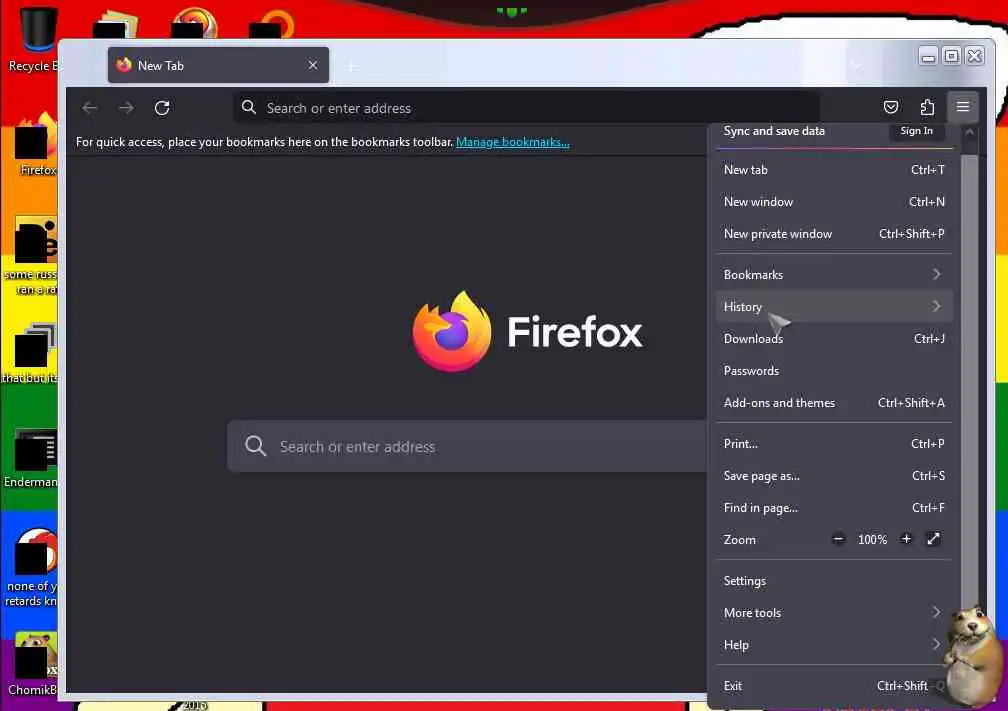Select the Enderman desktop icon
This screenshot has width=1008, height=711.
tap(32, 458)
